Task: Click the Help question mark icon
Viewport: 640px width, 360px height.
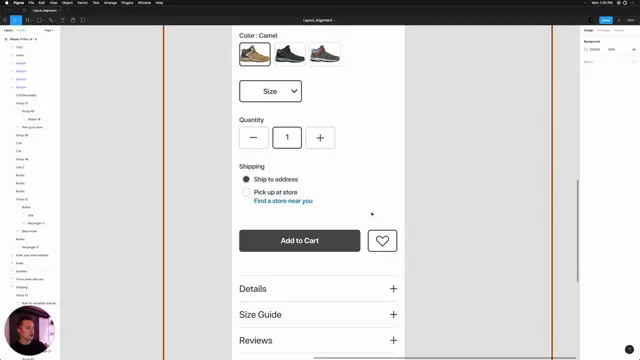Action: click(x=629, y=349)
